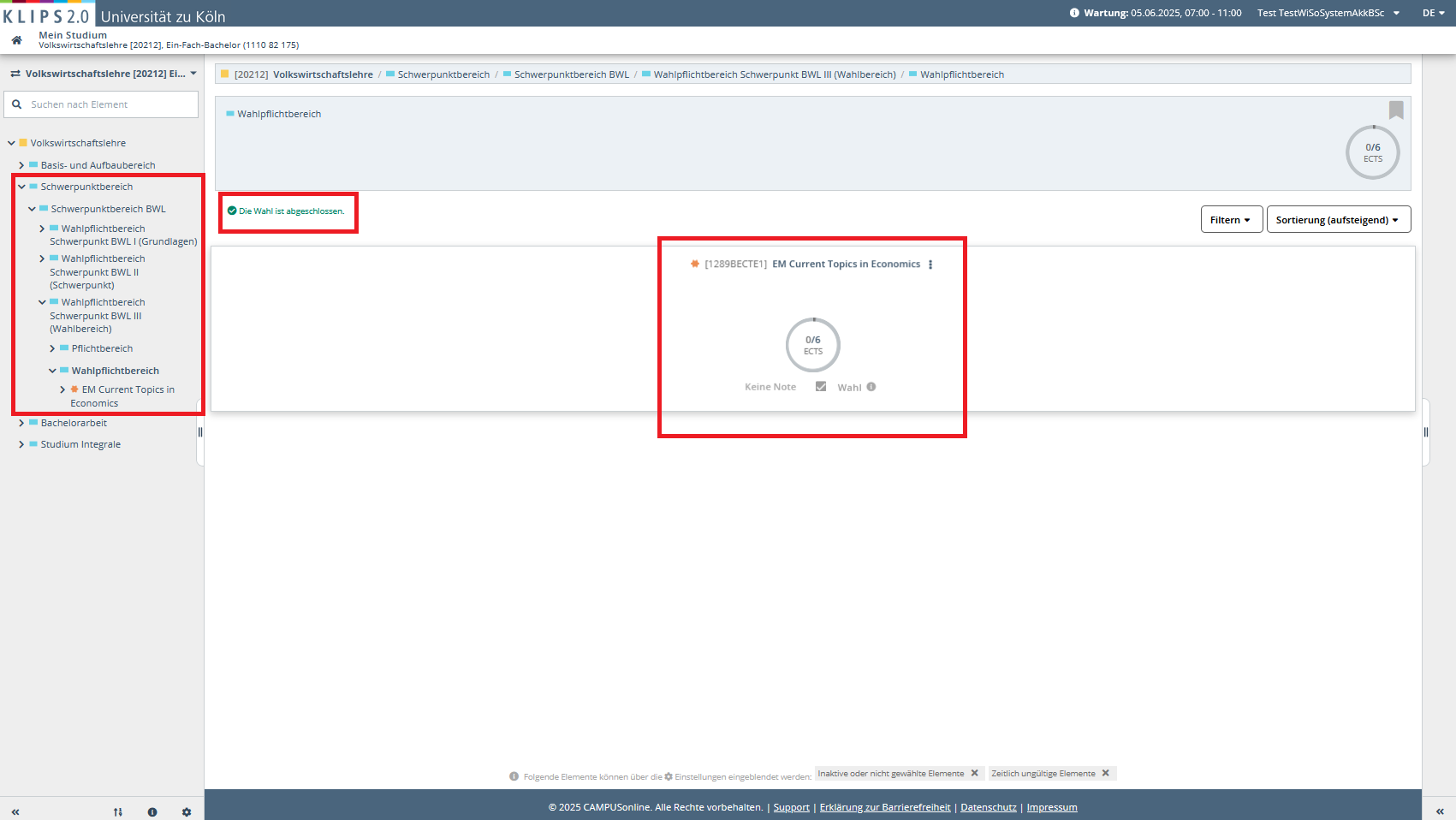The image size is (1456, 820).
Task: Bookmark the Wahlpflichtbereich header
Action: pyautogui.click(x=1396, y=110)
